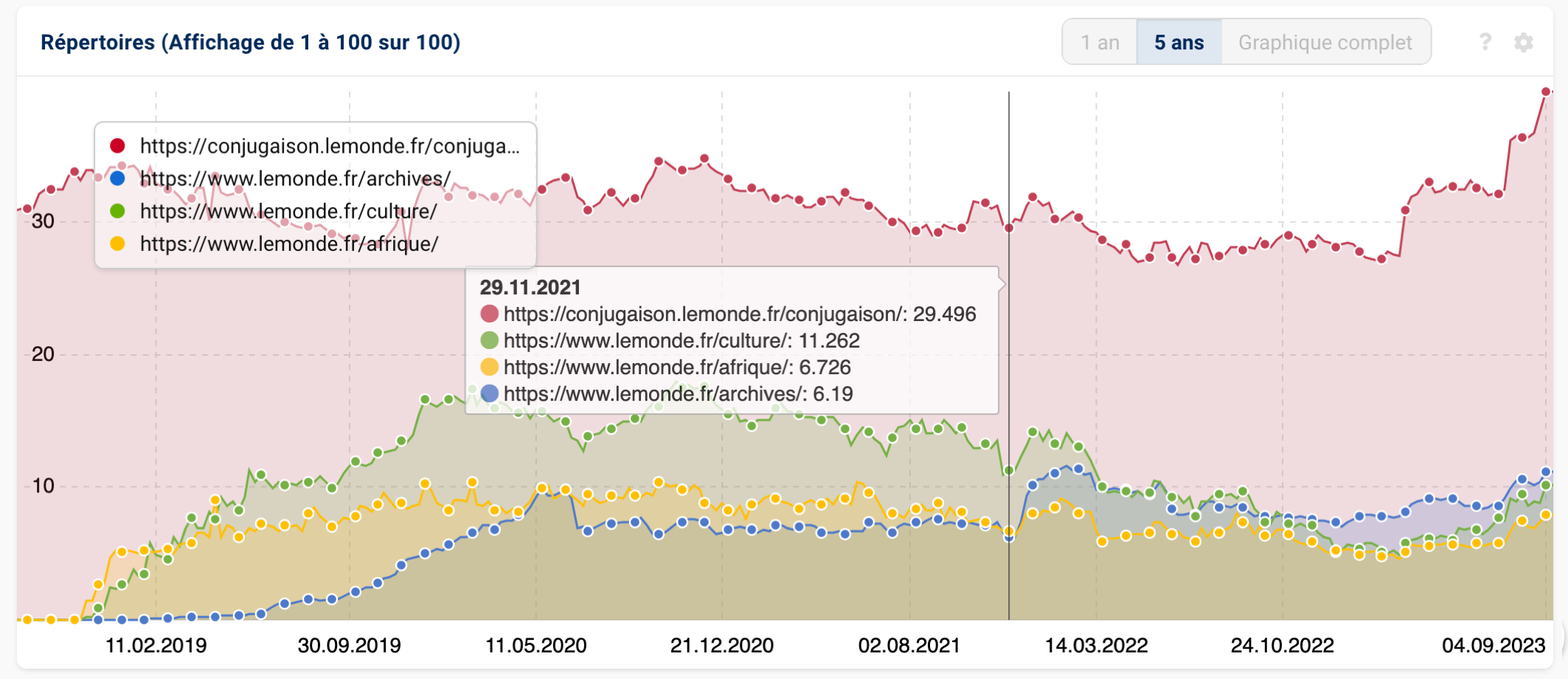
Task: Click the final red conjugaison data point at chart top
Action: [x=1546, y=92]
